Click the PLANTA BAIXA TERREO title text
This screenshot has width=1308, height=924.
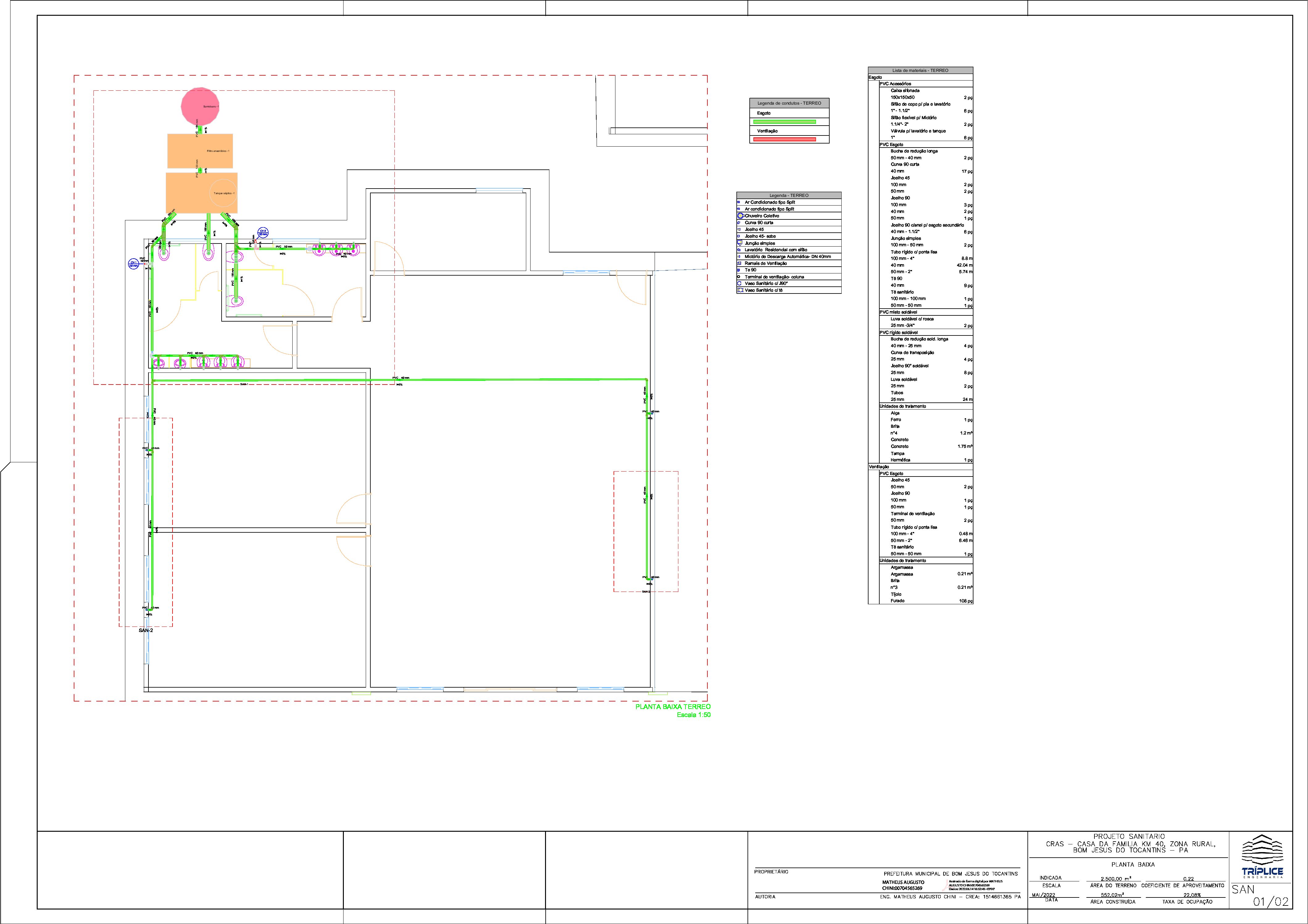673,706
